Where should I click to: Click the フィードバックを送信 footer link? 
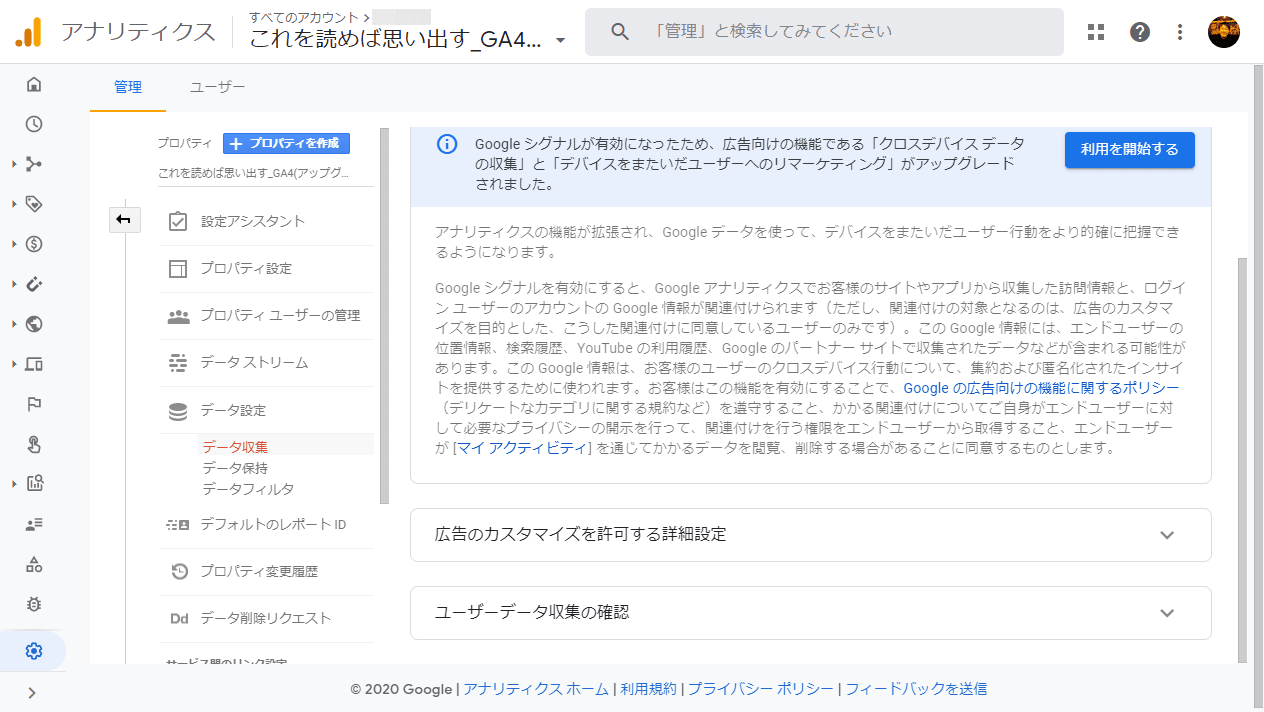pyautogui.click(x=916, y=689)
